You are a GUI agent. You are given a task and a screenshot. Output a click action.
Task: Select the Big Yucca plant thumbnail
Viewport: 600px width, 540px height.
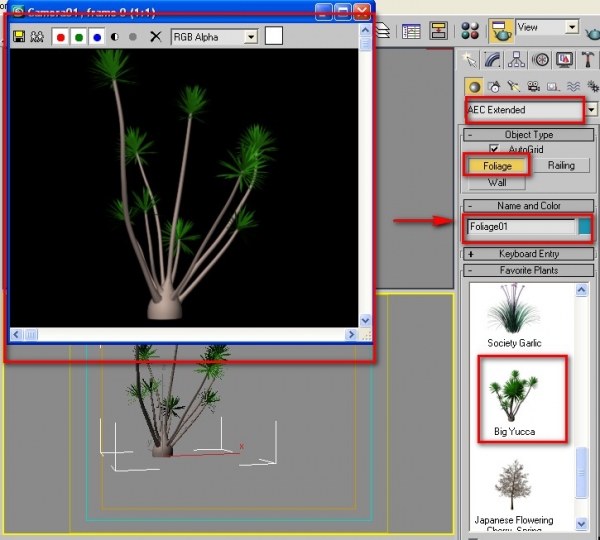pos(514,402)
